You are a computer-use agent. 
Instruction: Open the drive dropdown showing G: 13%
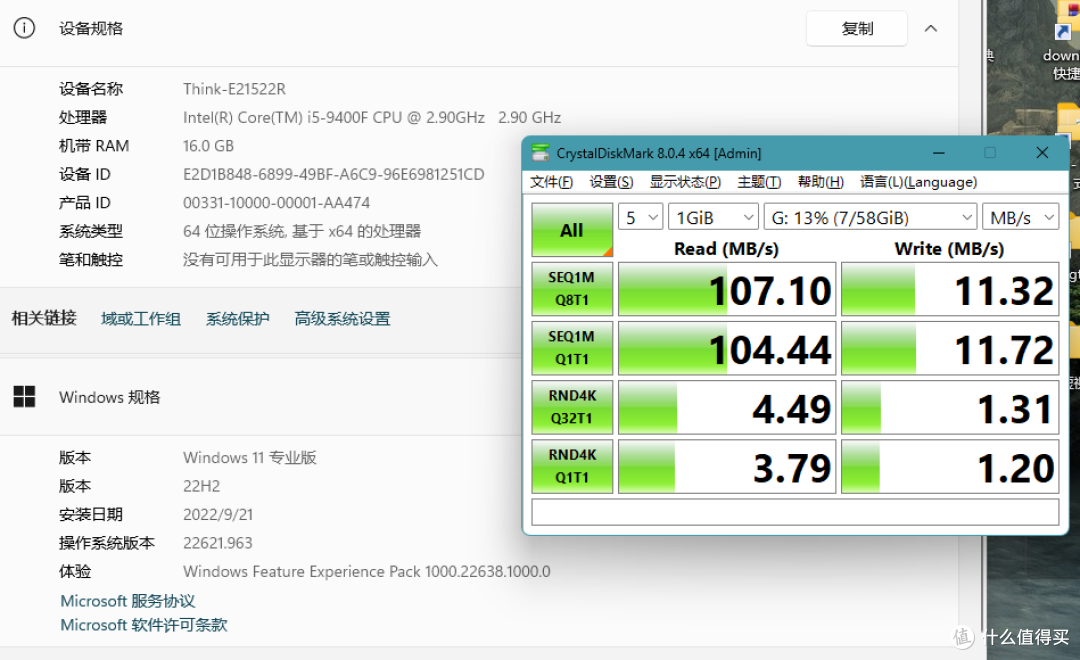[871, 218]
